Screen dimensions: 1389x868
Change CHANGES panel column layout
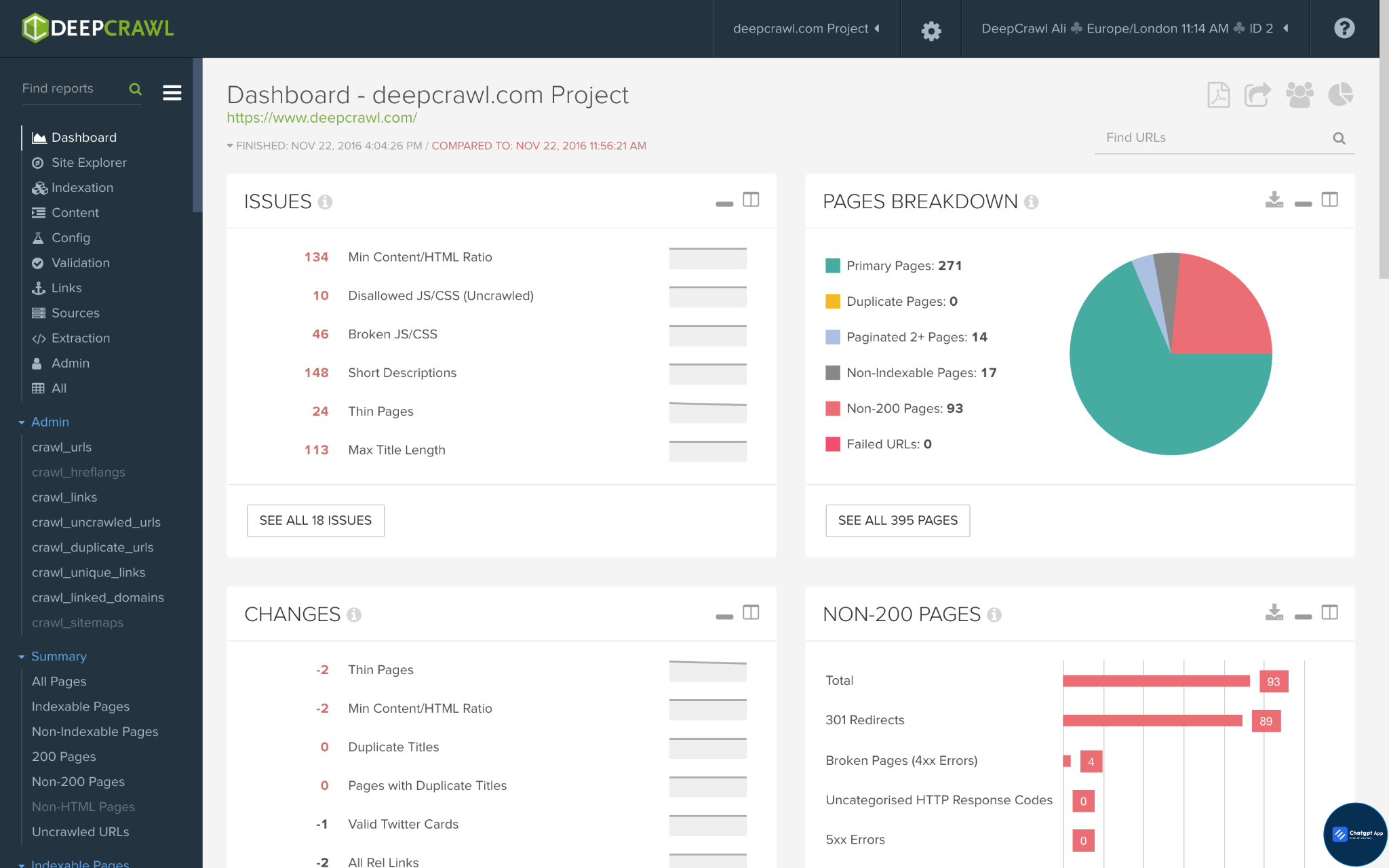[751, 612]
